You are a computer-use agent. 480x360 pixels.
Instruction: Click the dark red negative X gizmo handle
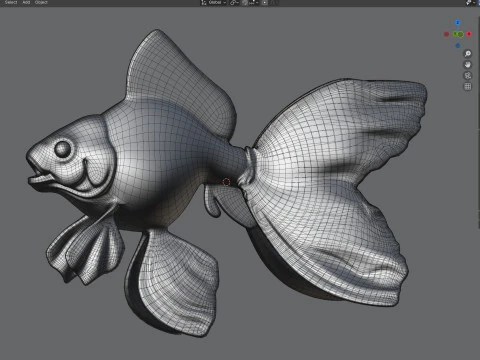[x=446, y=34]
